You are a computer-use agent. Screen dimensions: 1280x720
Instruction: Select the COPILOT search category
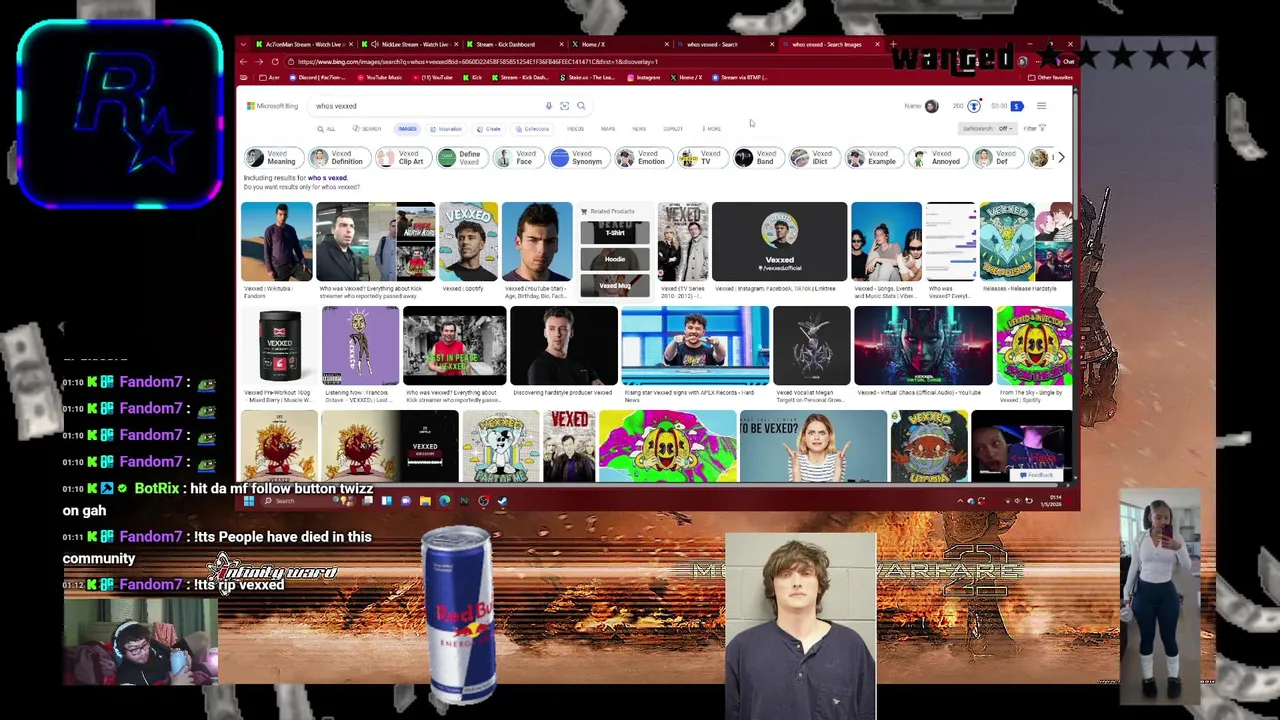tap(673, 129)
